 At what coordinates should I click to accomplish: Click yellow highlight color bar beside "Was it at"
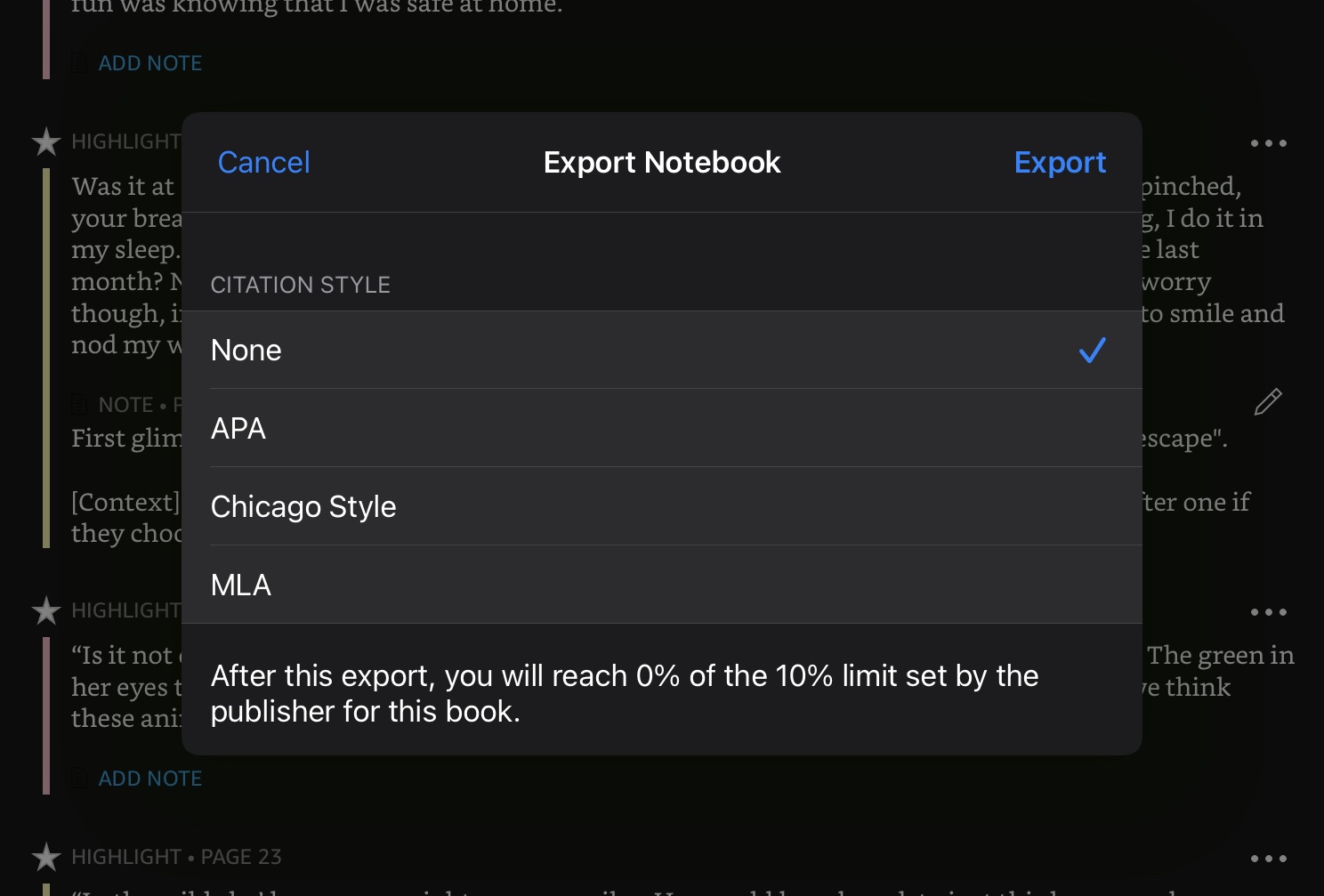coord(46,356)
